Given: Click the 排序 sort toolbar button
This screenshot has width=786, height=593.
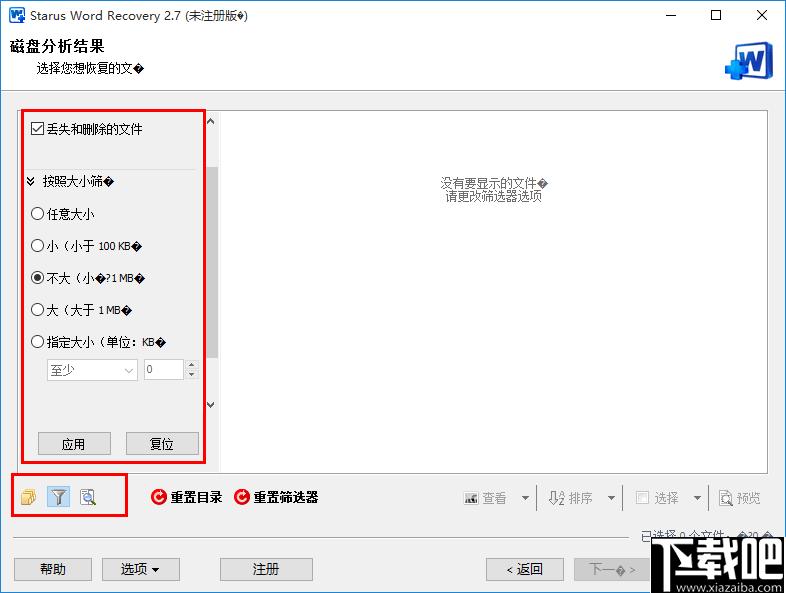Looking at the screenshot, I should click(x=570, y=498).
